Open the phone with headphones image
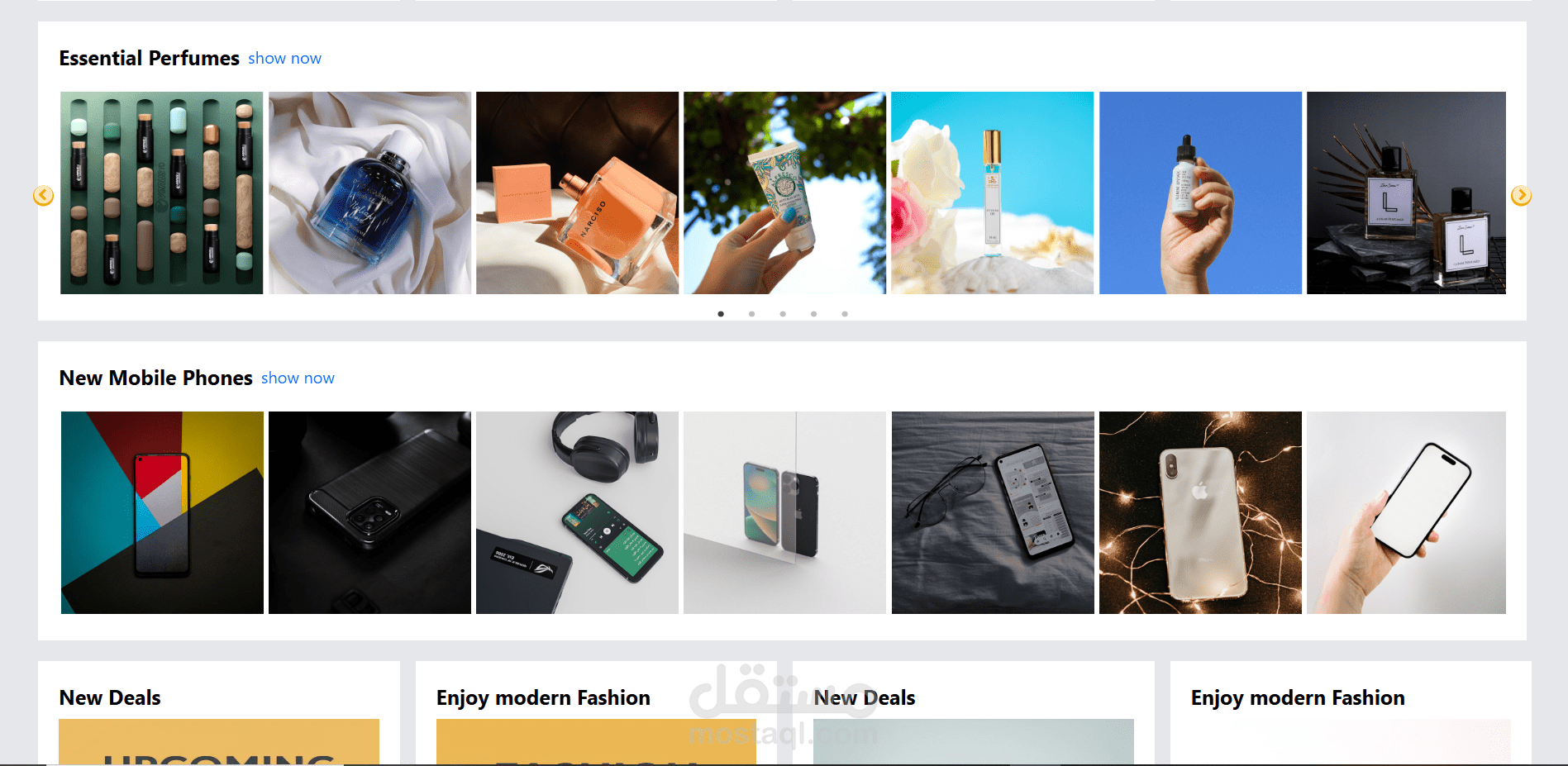1568x766 pixels. click(577, 512)
